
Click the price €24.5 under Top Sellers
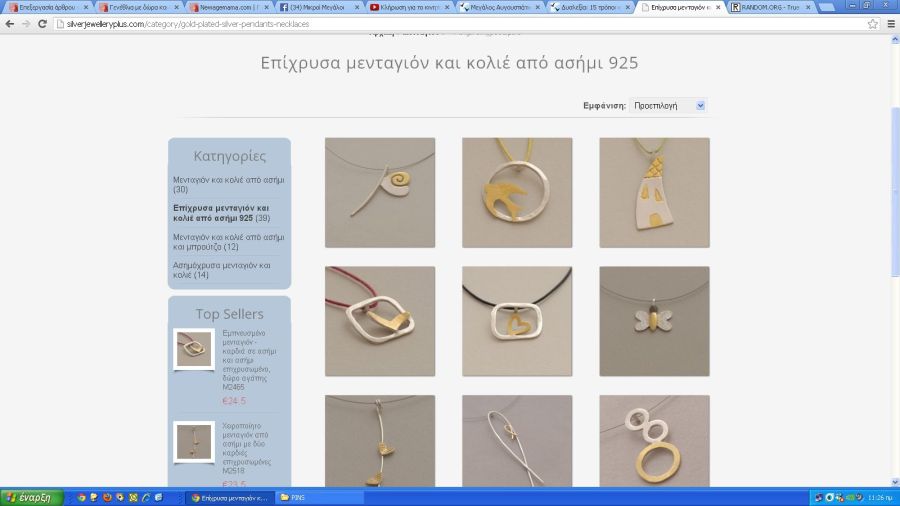tap(234, 400)
